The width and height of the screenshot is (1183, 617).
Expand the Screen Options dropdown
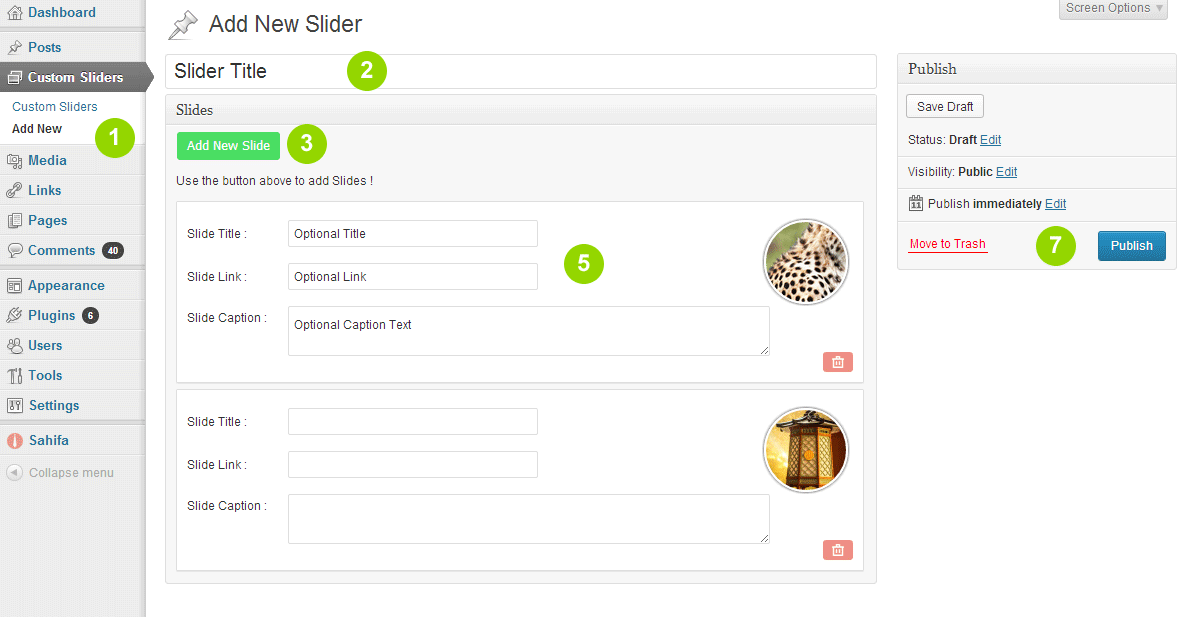coord(1113,8)
